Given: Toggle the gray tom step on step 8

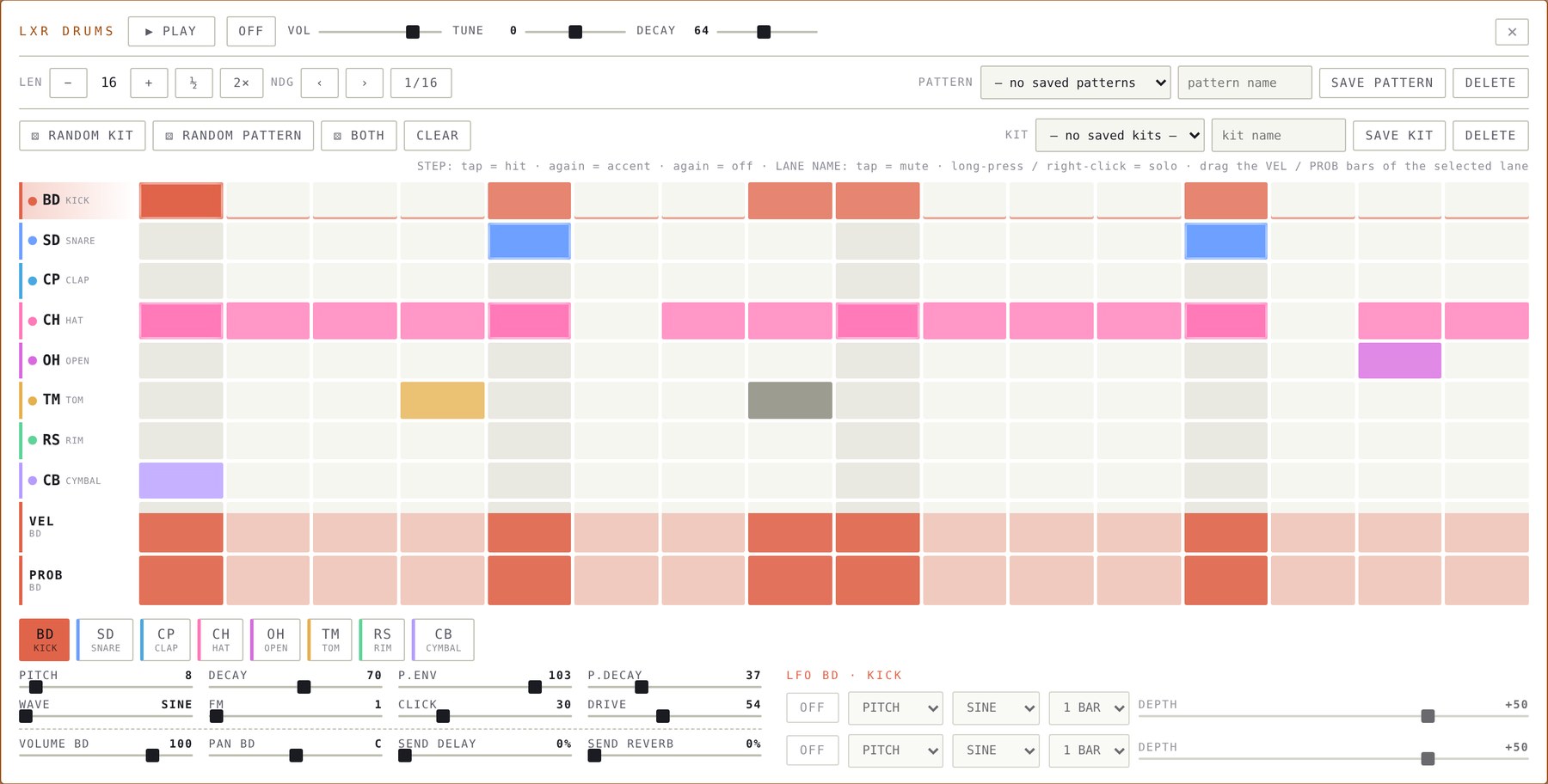Looking at the screenshot, I should click(x=789, y=401).
